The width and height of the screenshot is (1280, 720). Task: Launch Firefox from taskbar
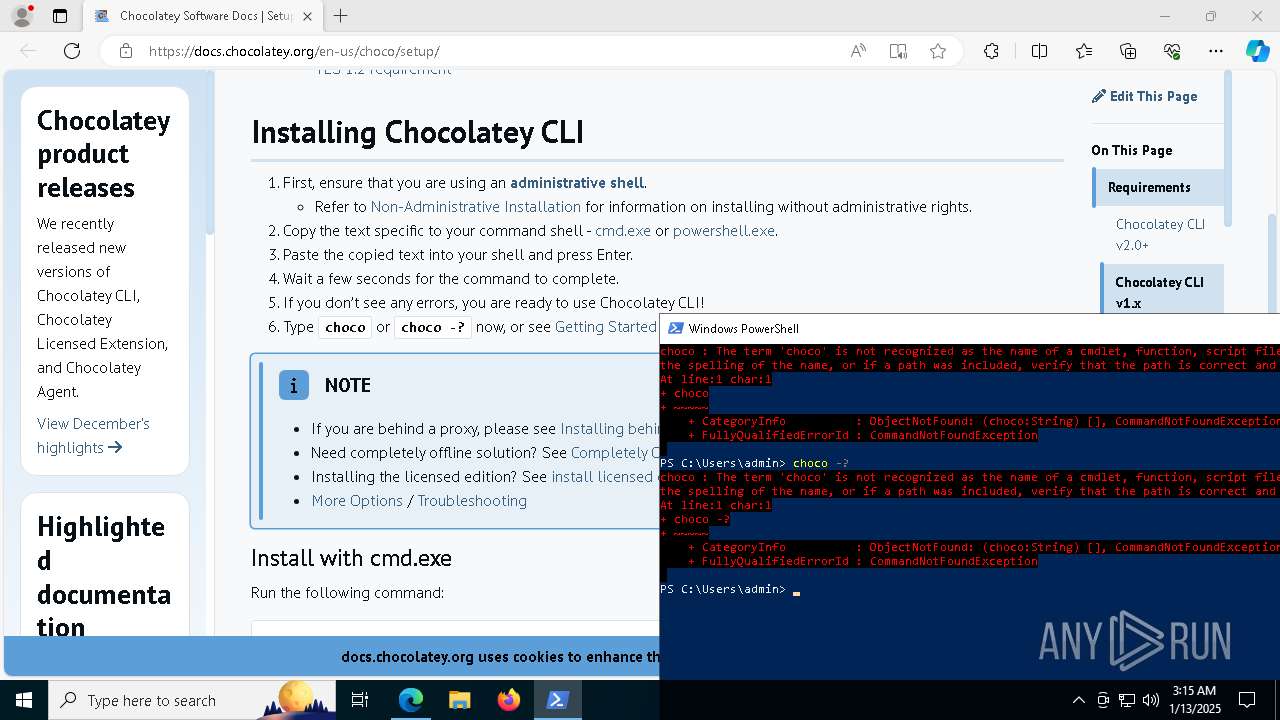[x=508, y=700]
